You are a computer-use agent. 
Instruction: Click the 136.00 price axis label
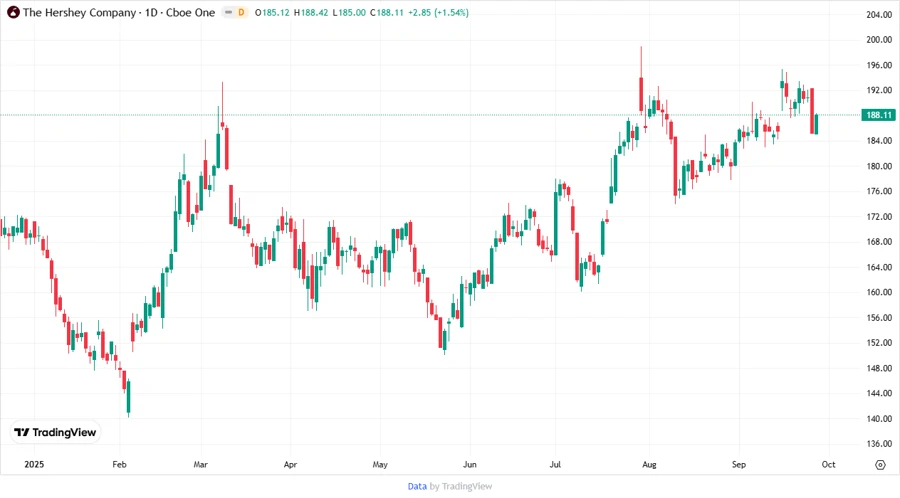879,443
